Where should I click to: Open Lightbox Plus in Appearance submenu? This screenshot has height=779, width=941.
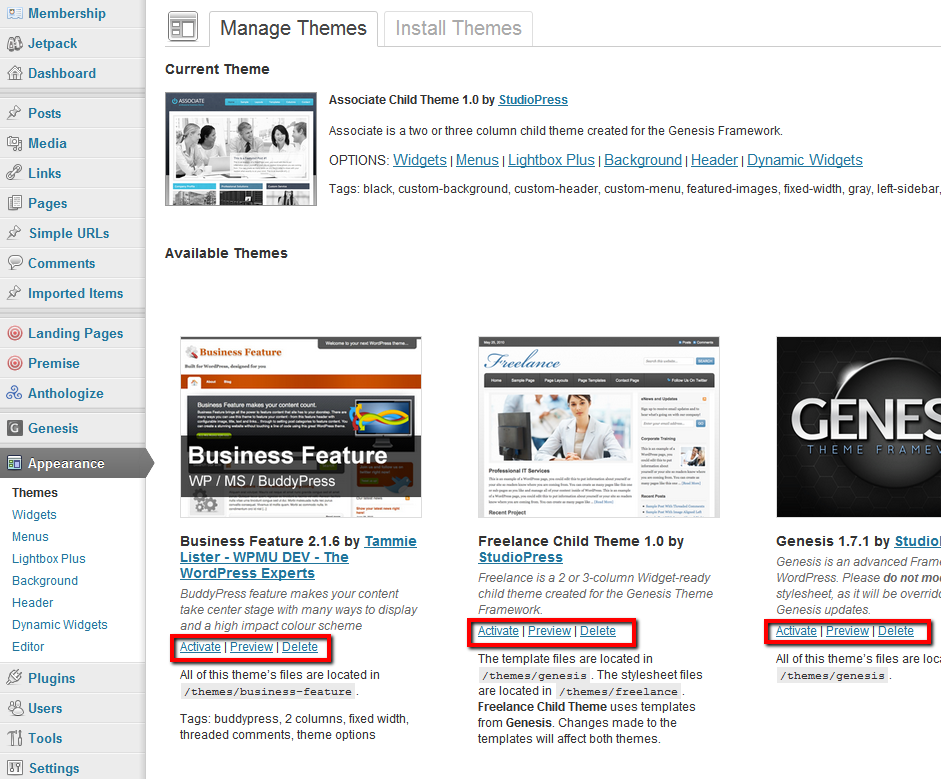coord(49,559)
